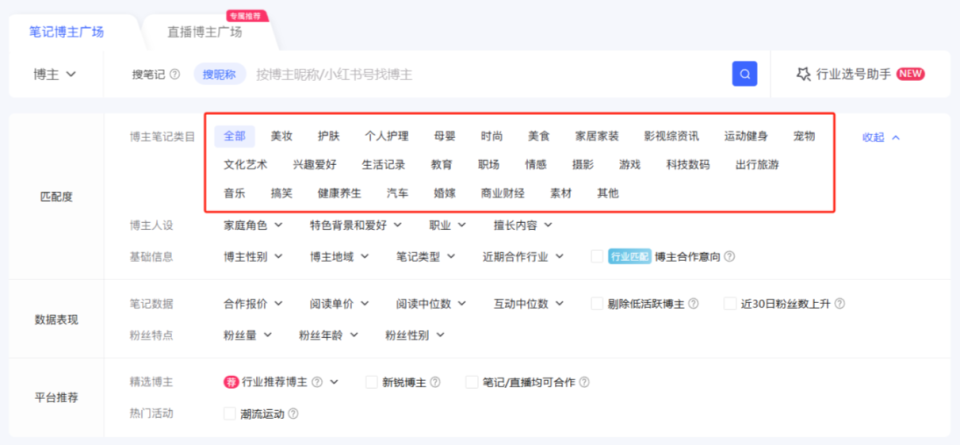Image resolution: width=960 pixels, height=445 pixels.
Task: Click help icon after 近30日粉丝数上升
Action: coord(839,304)
